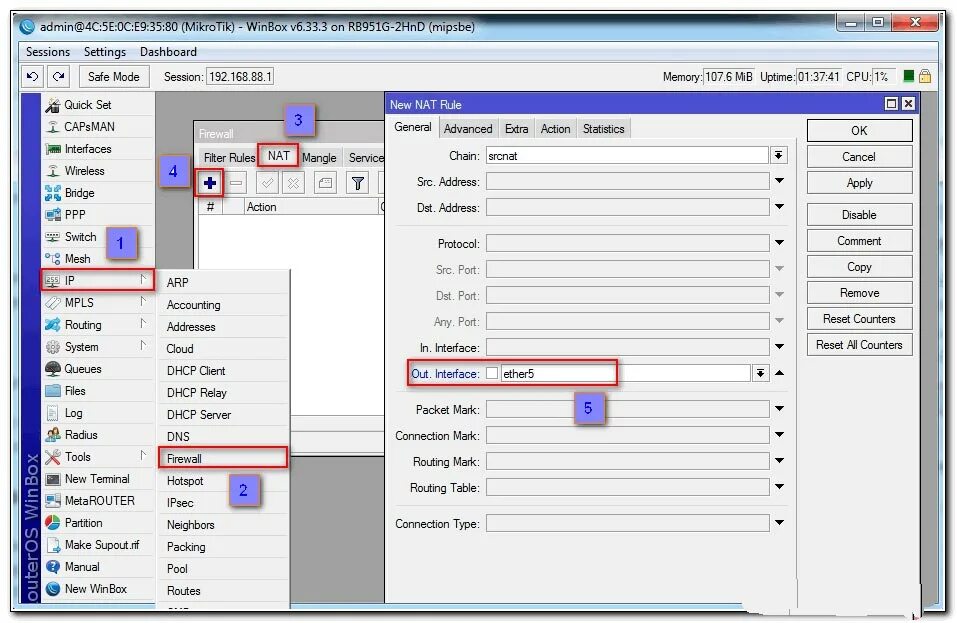Switch to Statistics tab in NAT rule
The image size is (957, 623).
[603, 129]
